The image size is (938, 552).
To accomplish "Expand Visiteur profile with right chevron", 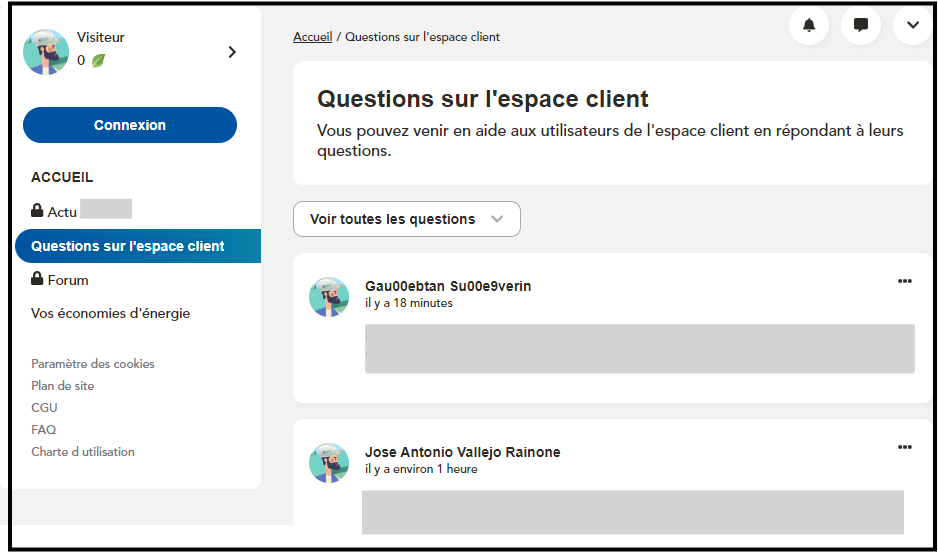I will pos(232,52).
